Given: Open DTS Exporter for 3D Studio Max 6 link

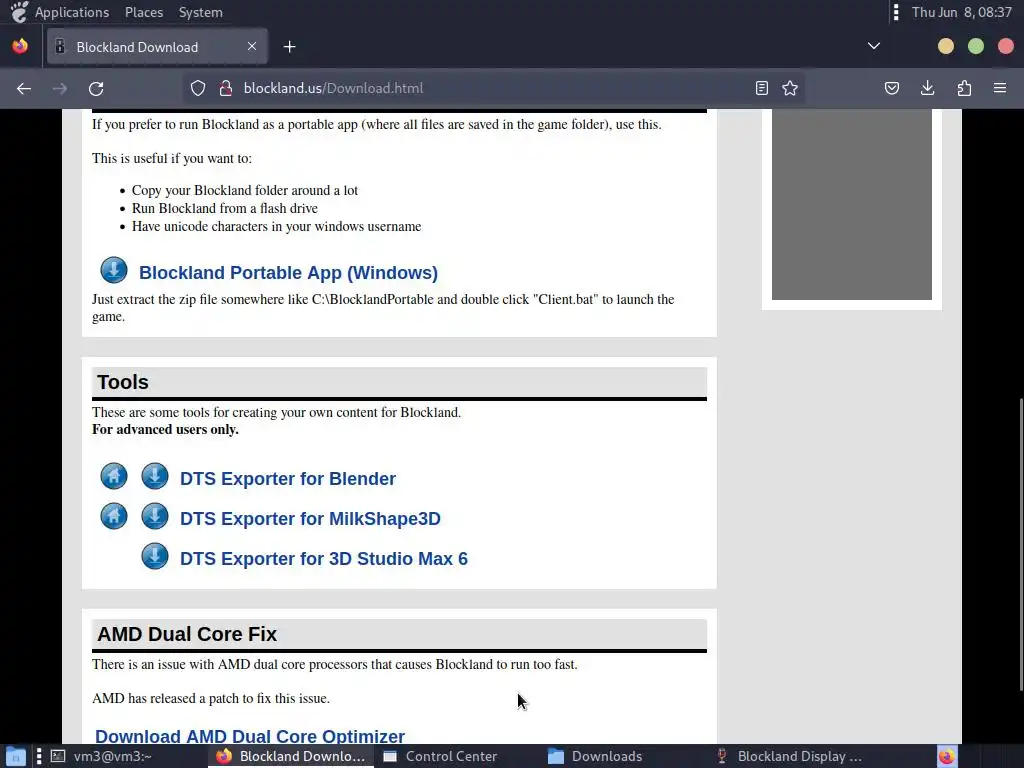Looking at the screenshot, I should pos(324,559).
